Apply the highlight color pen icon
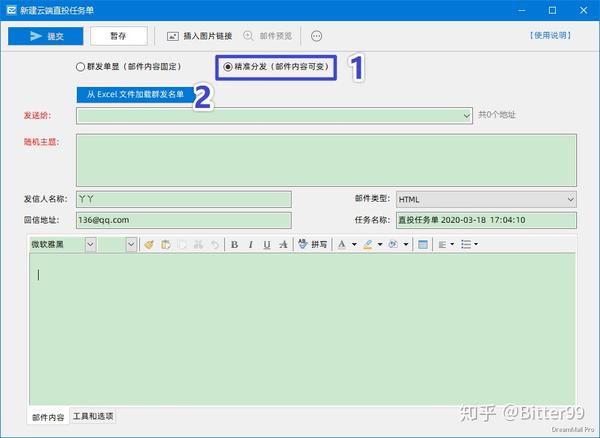Image resolution: width=600 pixels, height=438 pixels. (x=368, y=244)
